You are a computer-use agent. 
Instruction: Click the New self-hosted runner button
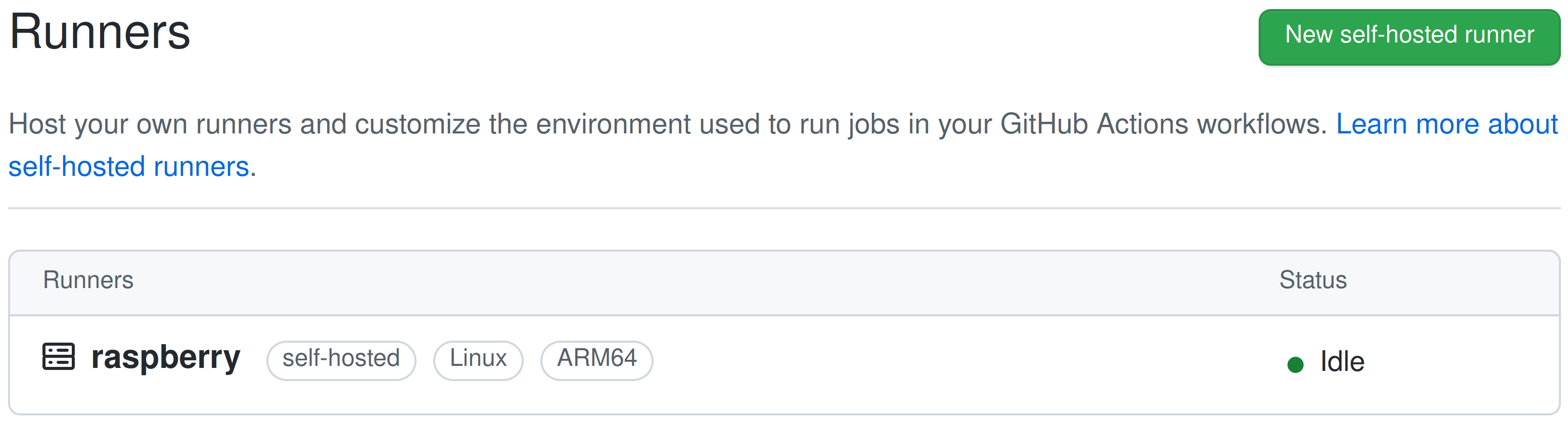1409,37
